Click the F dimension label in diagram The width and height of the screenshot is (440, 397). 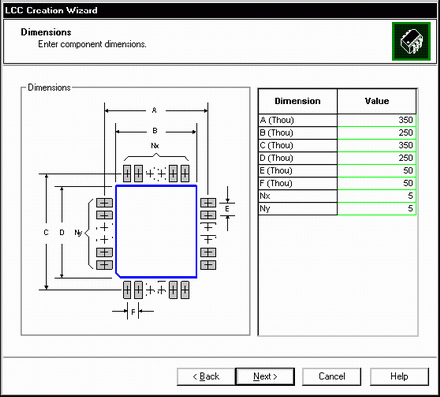pos(133,312)
